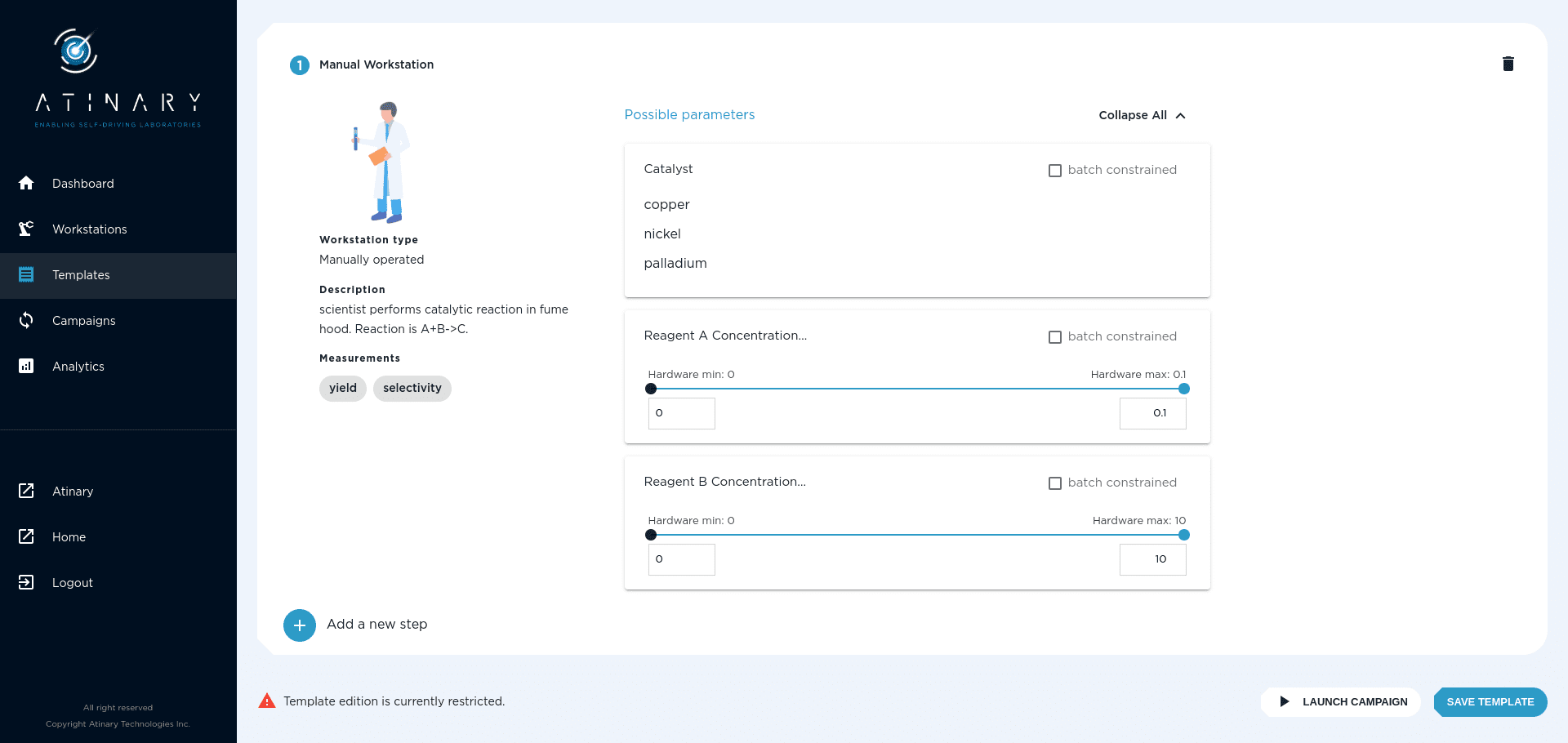1568x743 pixels.
Task: Click the Manual Workstation step title
Action: click(x=376, y=65)
